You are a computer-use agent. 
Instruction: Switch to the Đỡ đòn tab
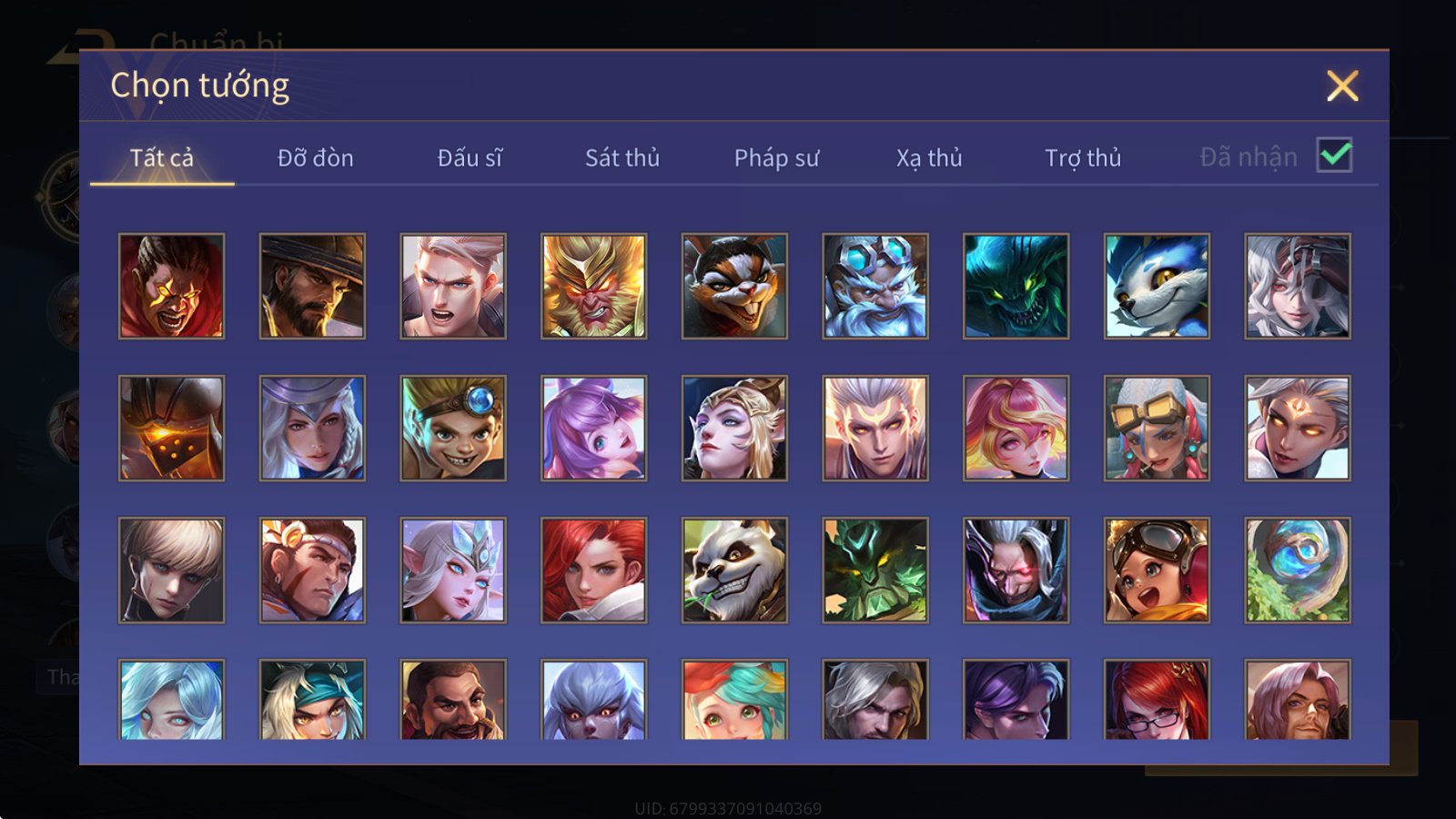[315, 158]
